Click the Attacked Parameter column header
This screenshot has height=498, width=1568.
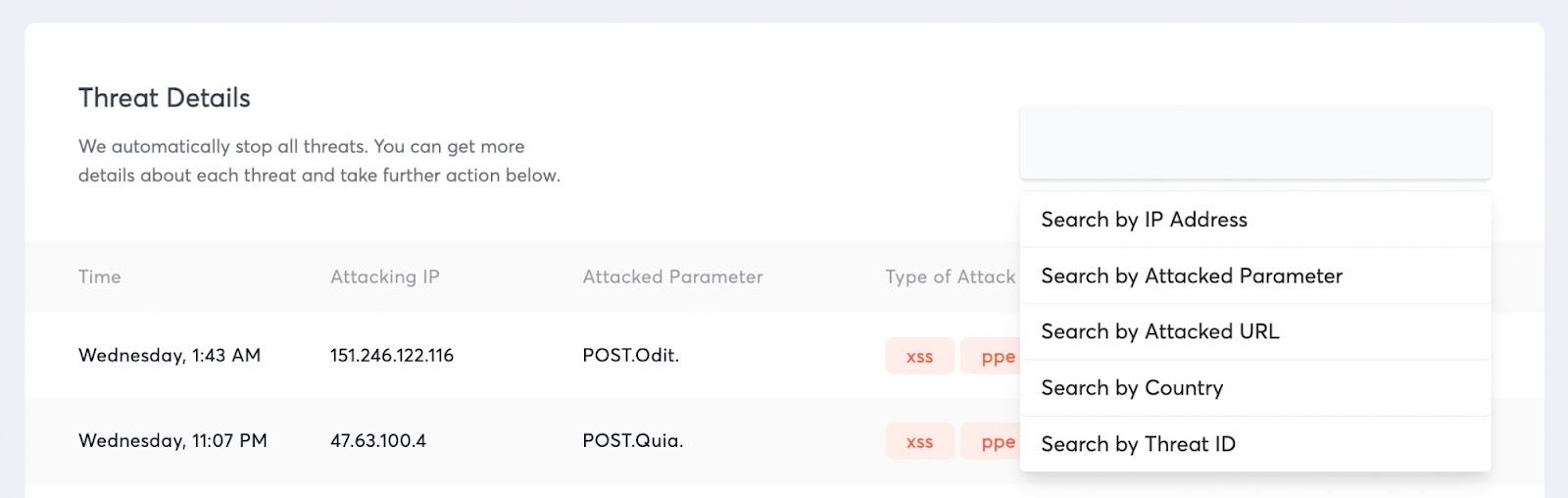(672, 277)
